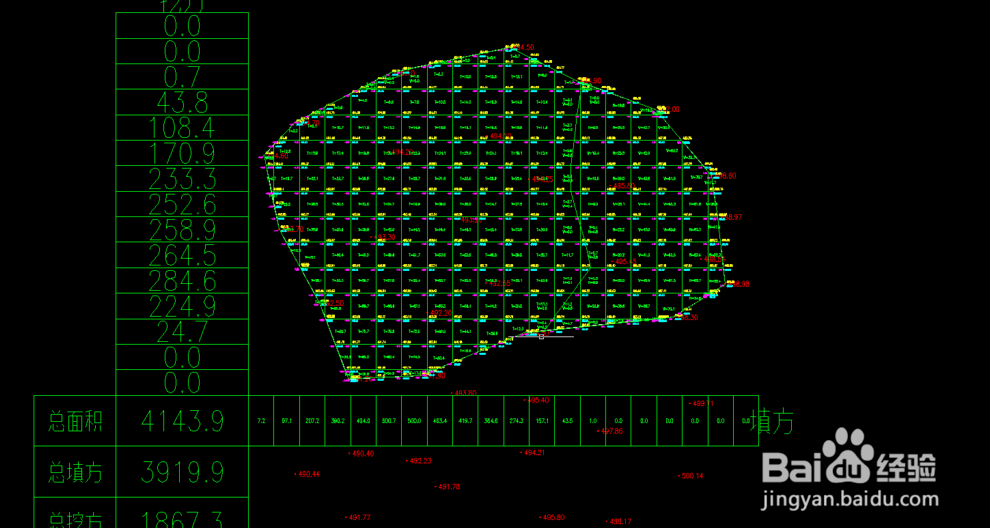Select the 总面积 label cell
The image size is (990, 528).
75,421
